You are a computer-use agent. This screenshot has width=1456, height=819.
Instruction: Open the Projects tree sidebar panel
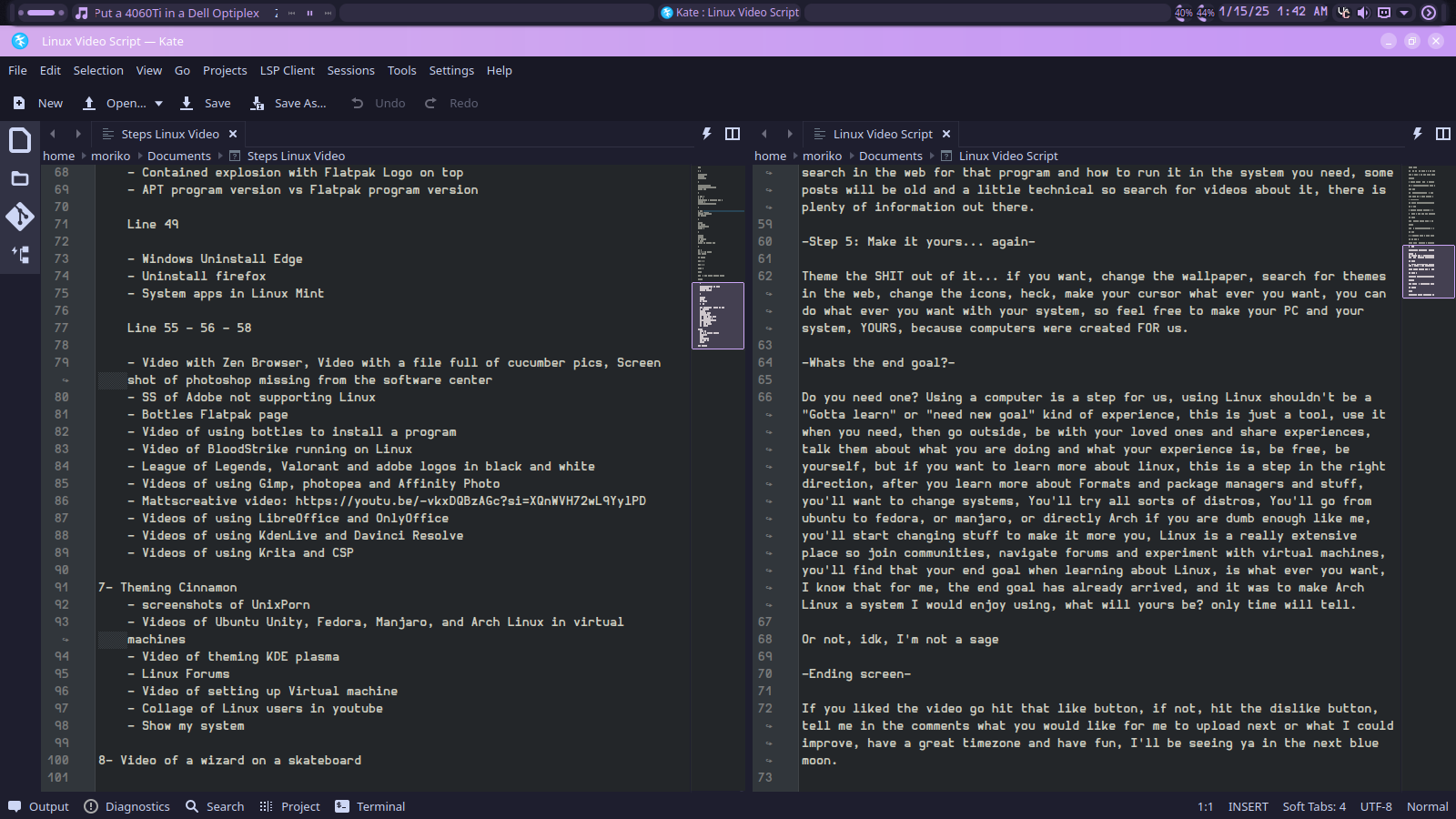tap(20, 255)
